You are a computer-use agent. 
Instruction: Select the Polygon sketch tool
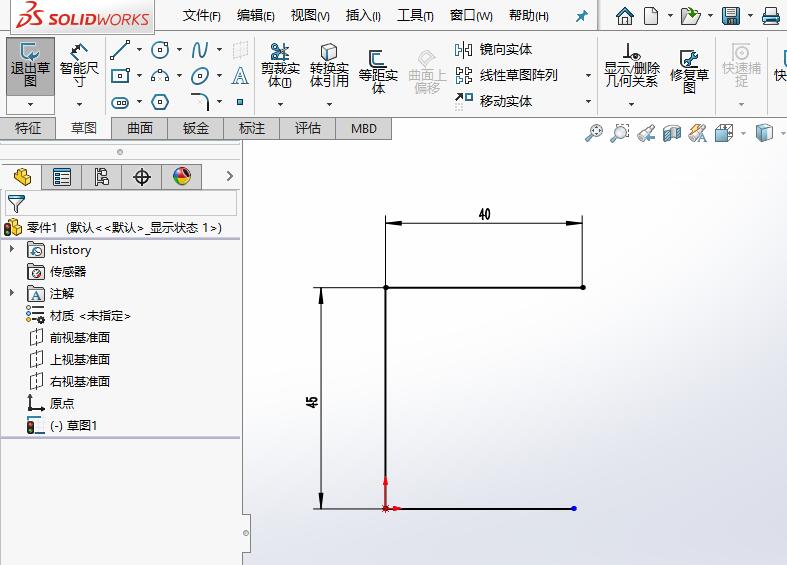[x=160, y=102]
